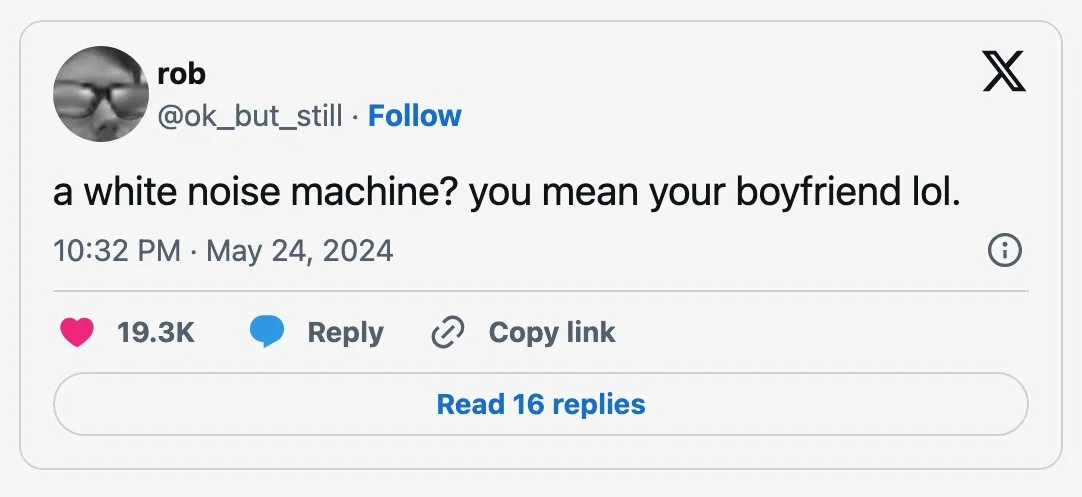
Task: Like the tweet with the pink heart icon
Action: tap(77, 333)
